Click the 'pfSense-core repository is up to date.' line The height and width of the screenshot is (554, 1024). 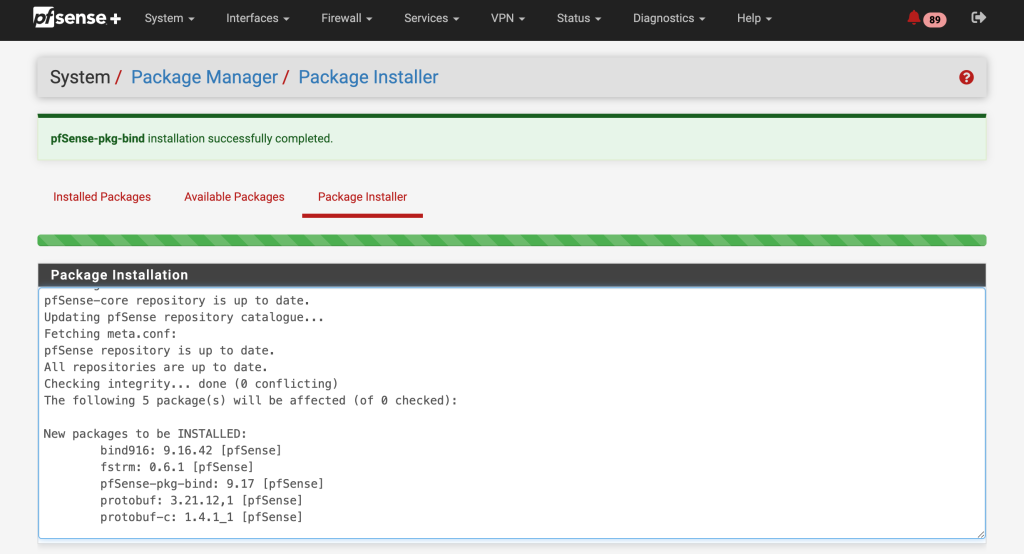click(x=176, y=301)
